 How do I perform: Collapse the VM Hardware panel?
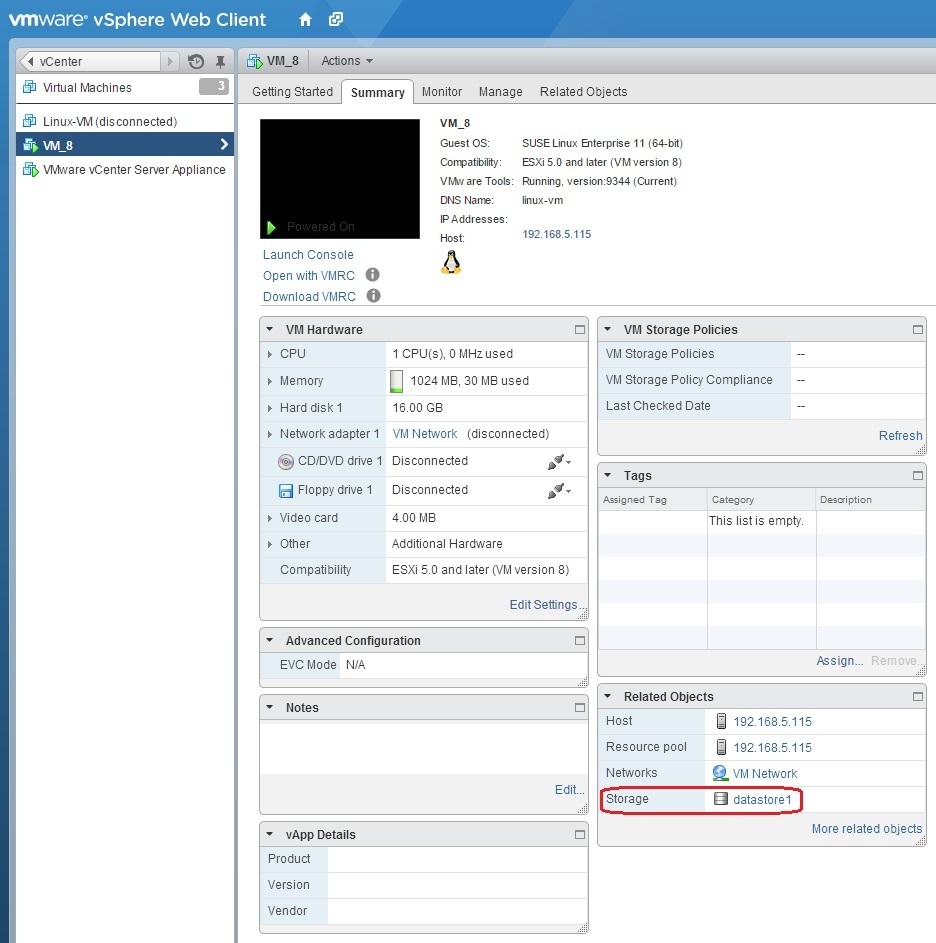268,329
